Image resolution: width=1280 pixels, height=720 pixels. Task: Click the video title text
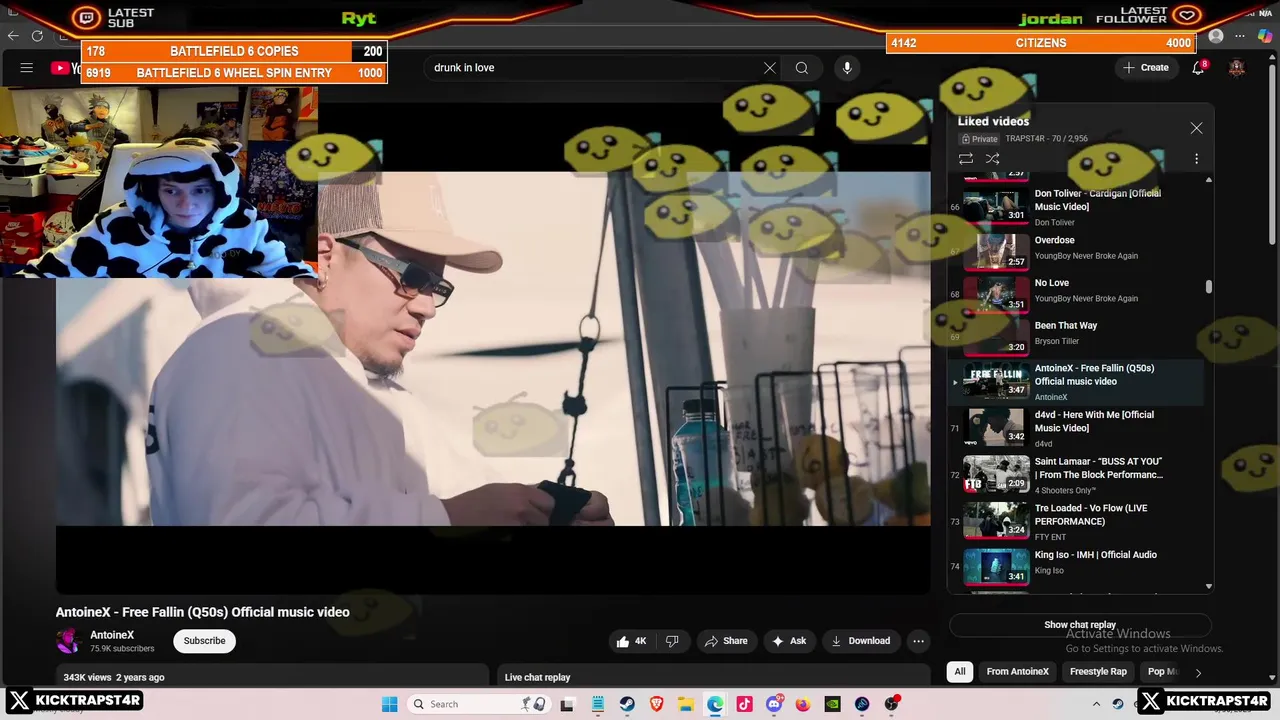pyautogui.click(x=203, y=612)
